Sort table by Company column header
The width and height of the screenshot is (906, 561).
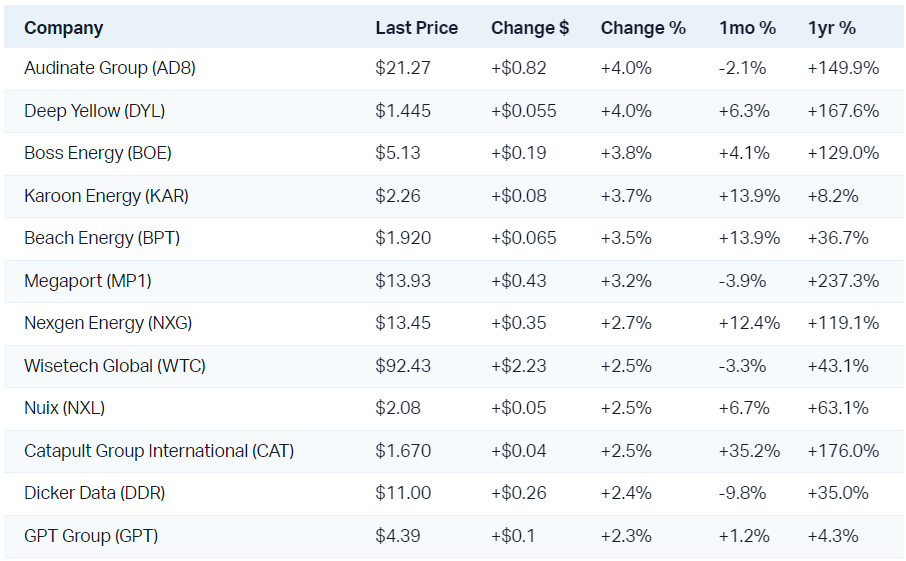click(64, 28)
